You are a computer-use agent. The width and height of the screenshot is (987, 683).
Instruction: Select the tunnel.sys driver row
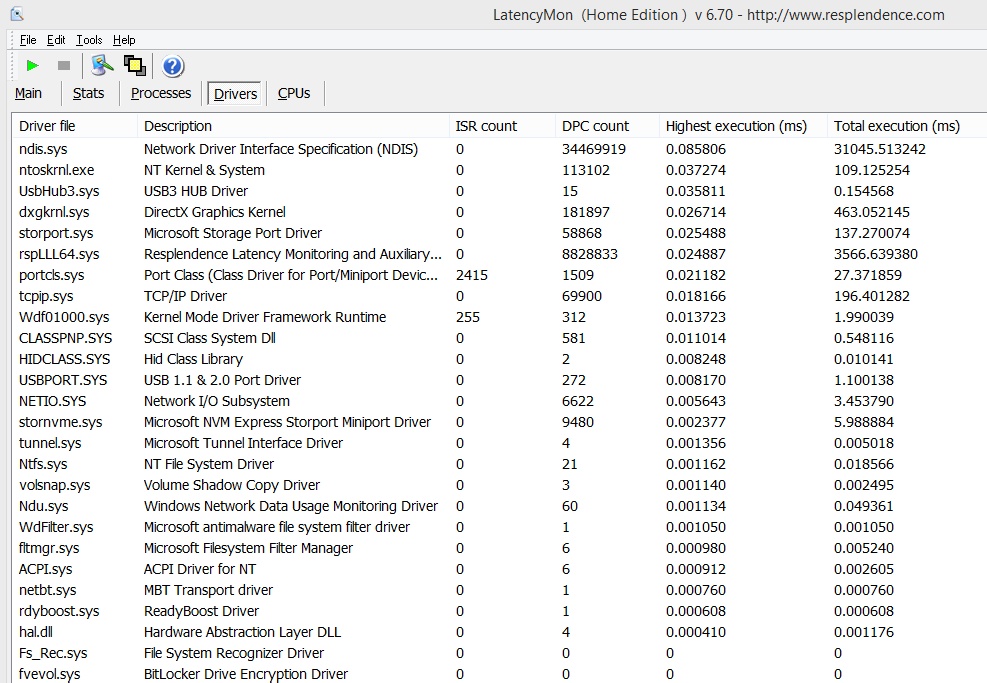(x=499, y=443)
